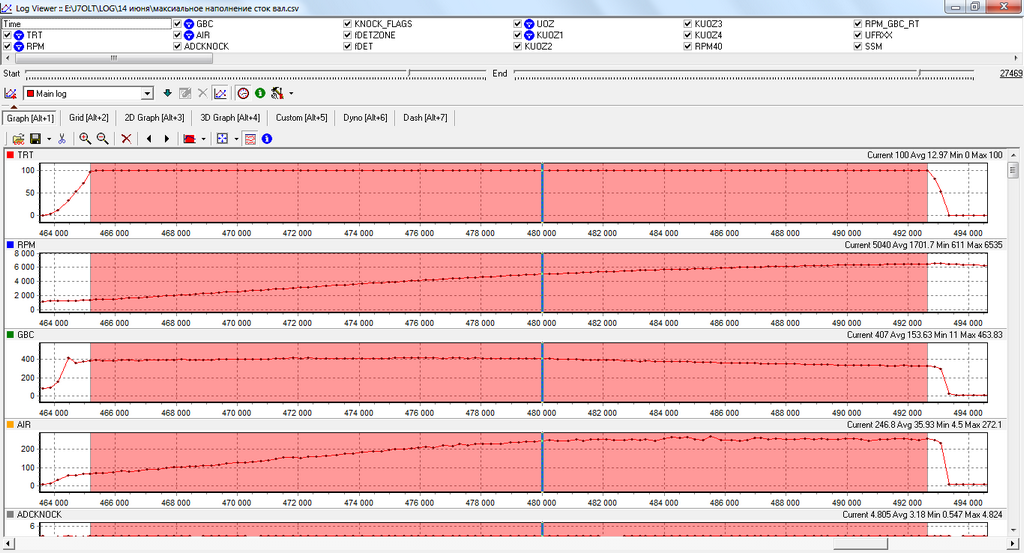The height and width of the screenshot is (553, 1024).
Task: Click the scissors cut icon
Action: (62, 139)
